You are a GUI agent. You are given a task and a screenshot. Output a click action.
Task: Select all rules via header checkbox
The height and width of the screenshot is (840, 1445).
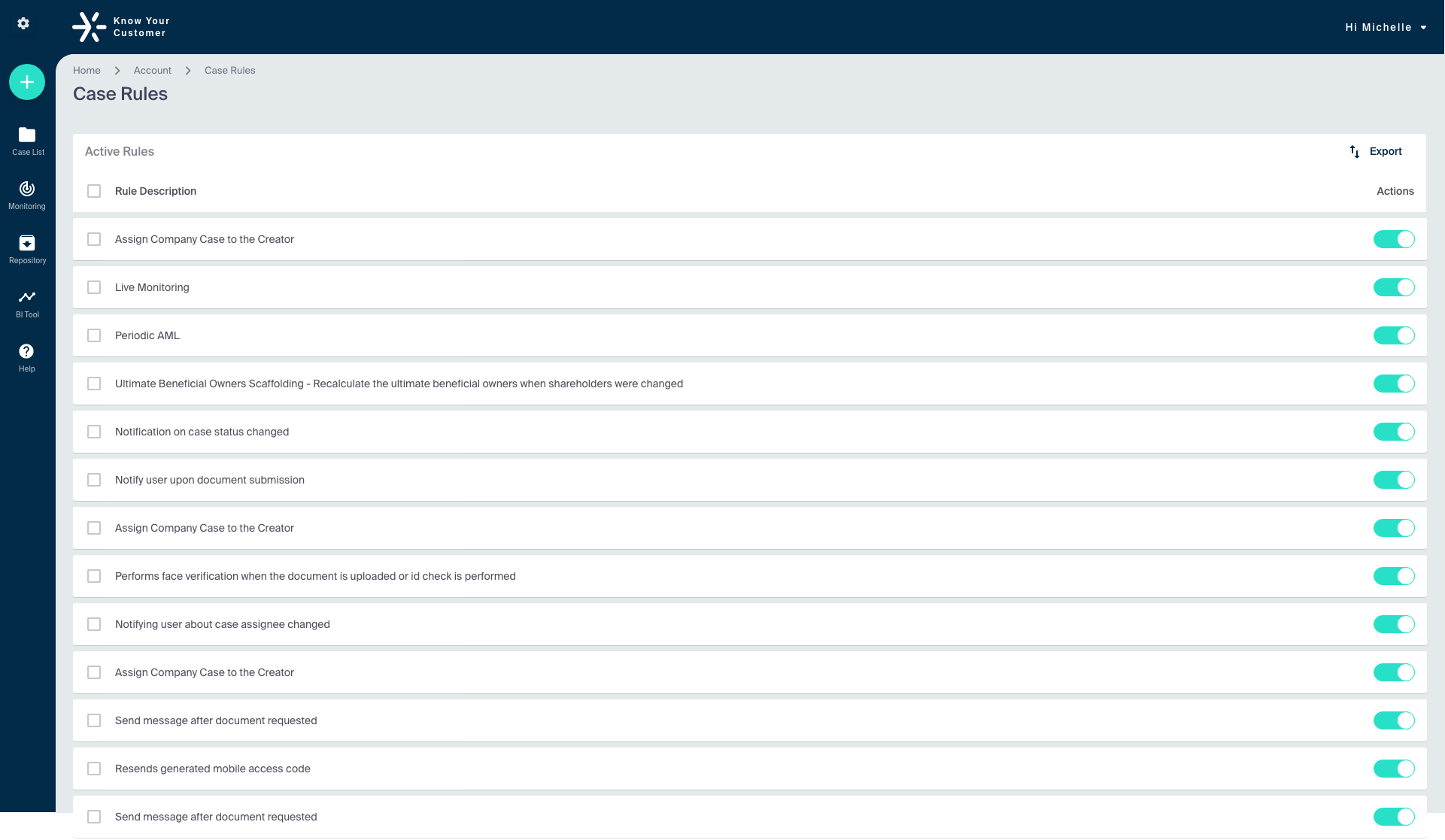94,191
